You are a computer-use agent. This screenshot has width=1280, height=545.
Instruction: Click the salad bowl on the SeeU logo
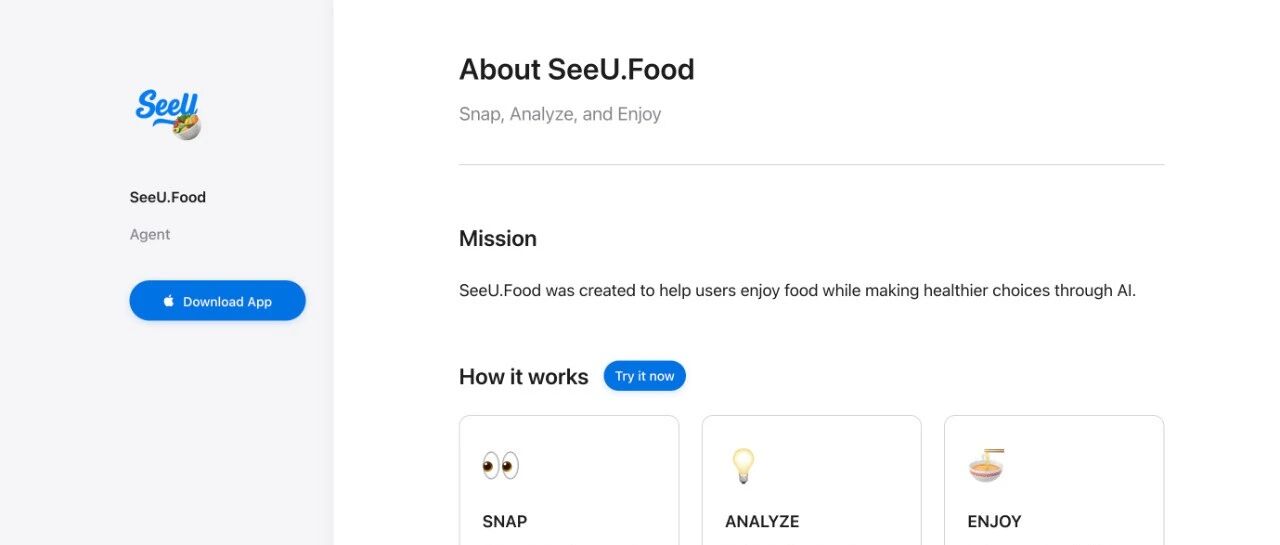187,126
